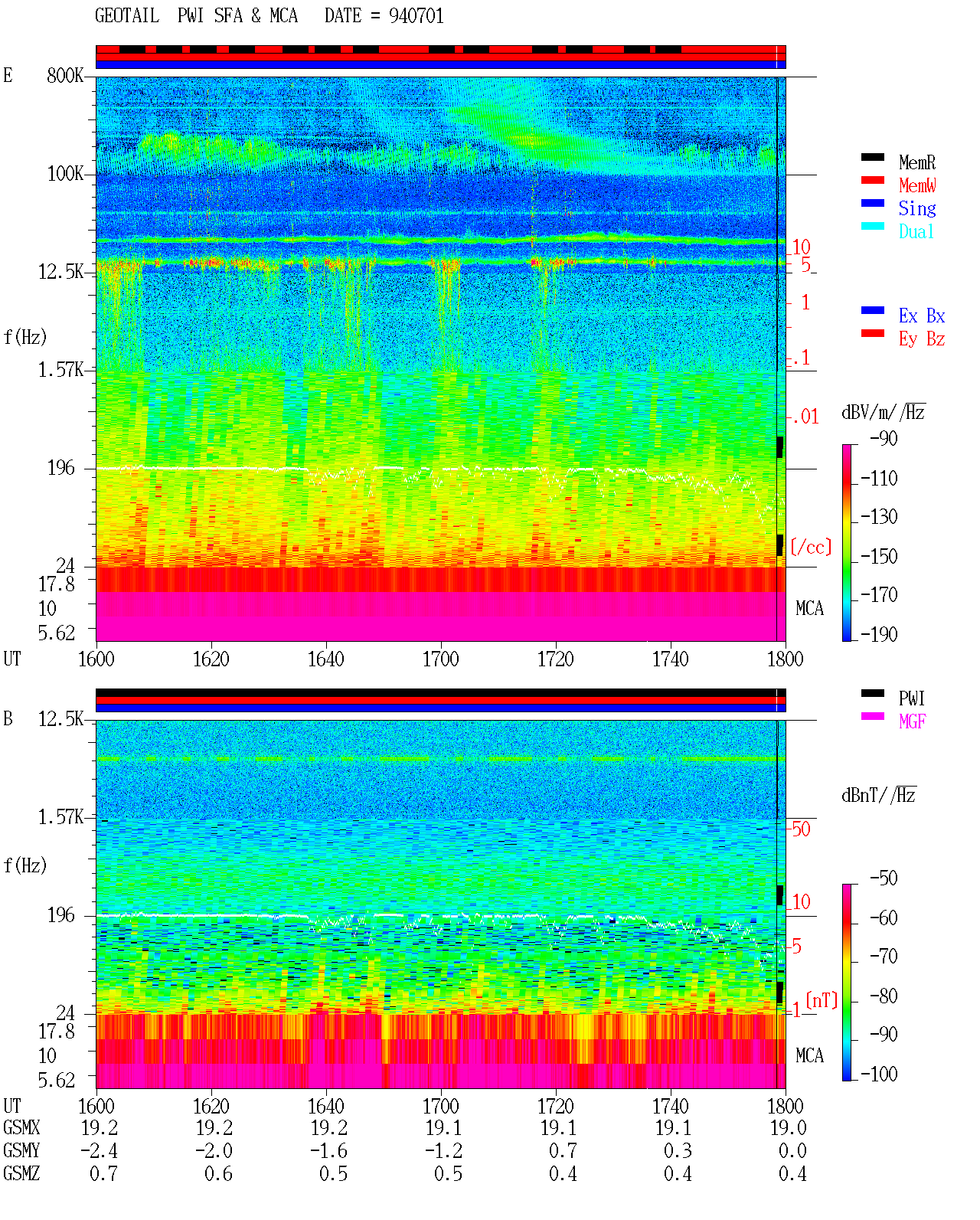Viewport: 980px width, 1220px height.
Task: Click the GSMY value '0.0'
Action: coord(793,1151)
